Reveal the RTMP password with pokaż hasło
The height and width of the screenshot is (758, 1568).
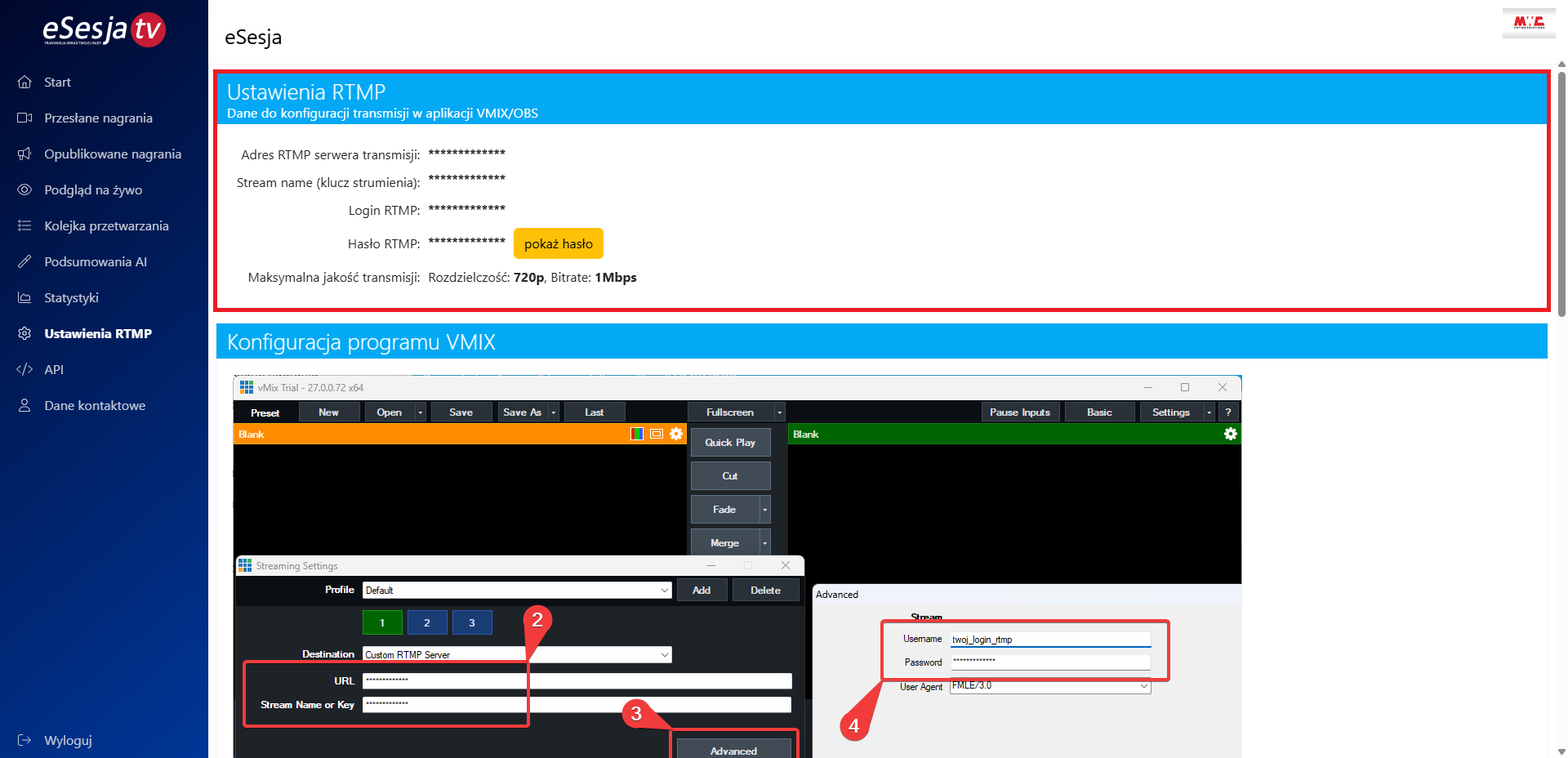click(558, 243)
